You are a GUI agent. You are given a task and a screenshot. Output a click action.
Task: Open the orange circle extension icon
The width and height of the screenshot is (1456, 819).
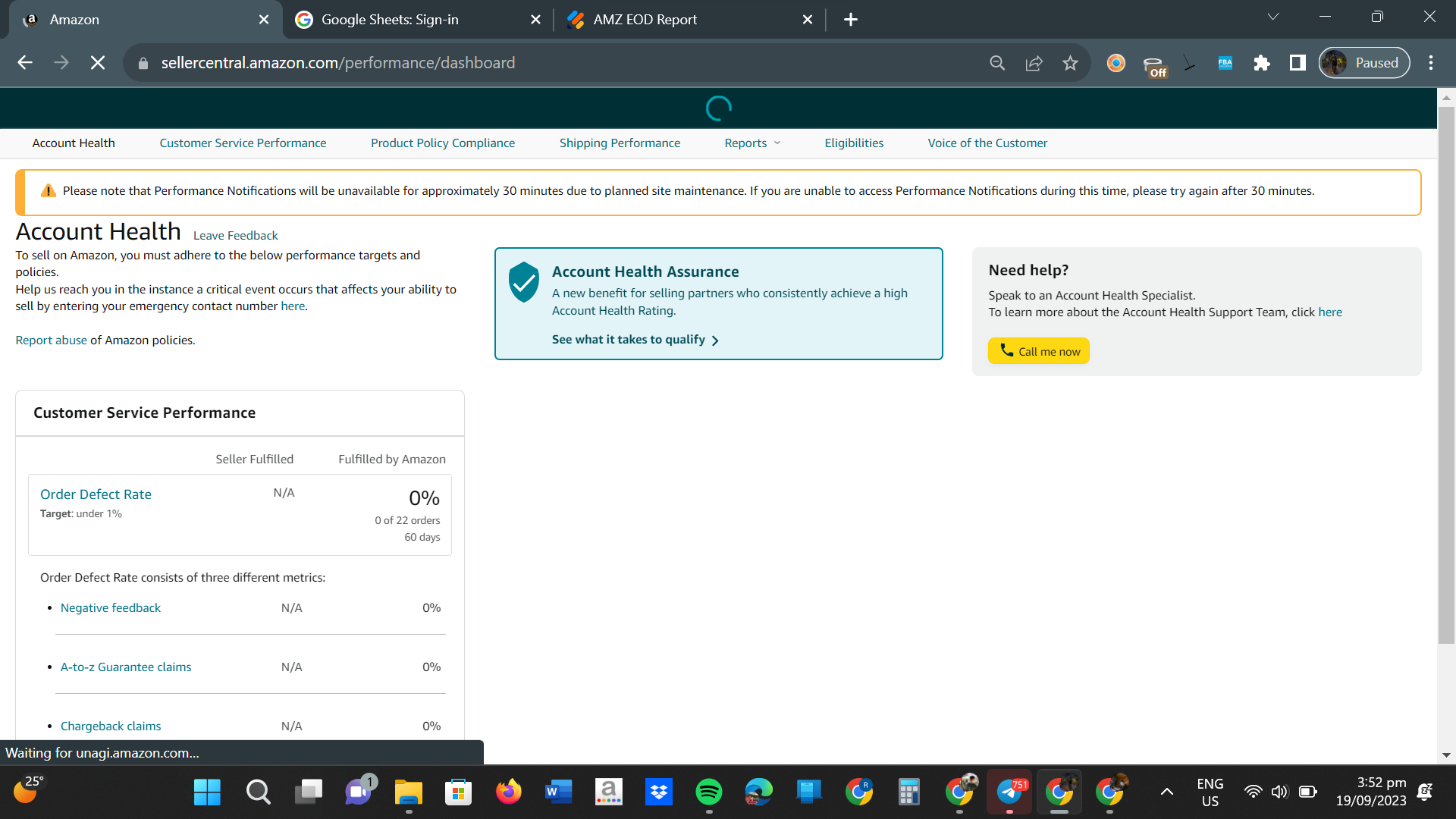(1116, 63)
